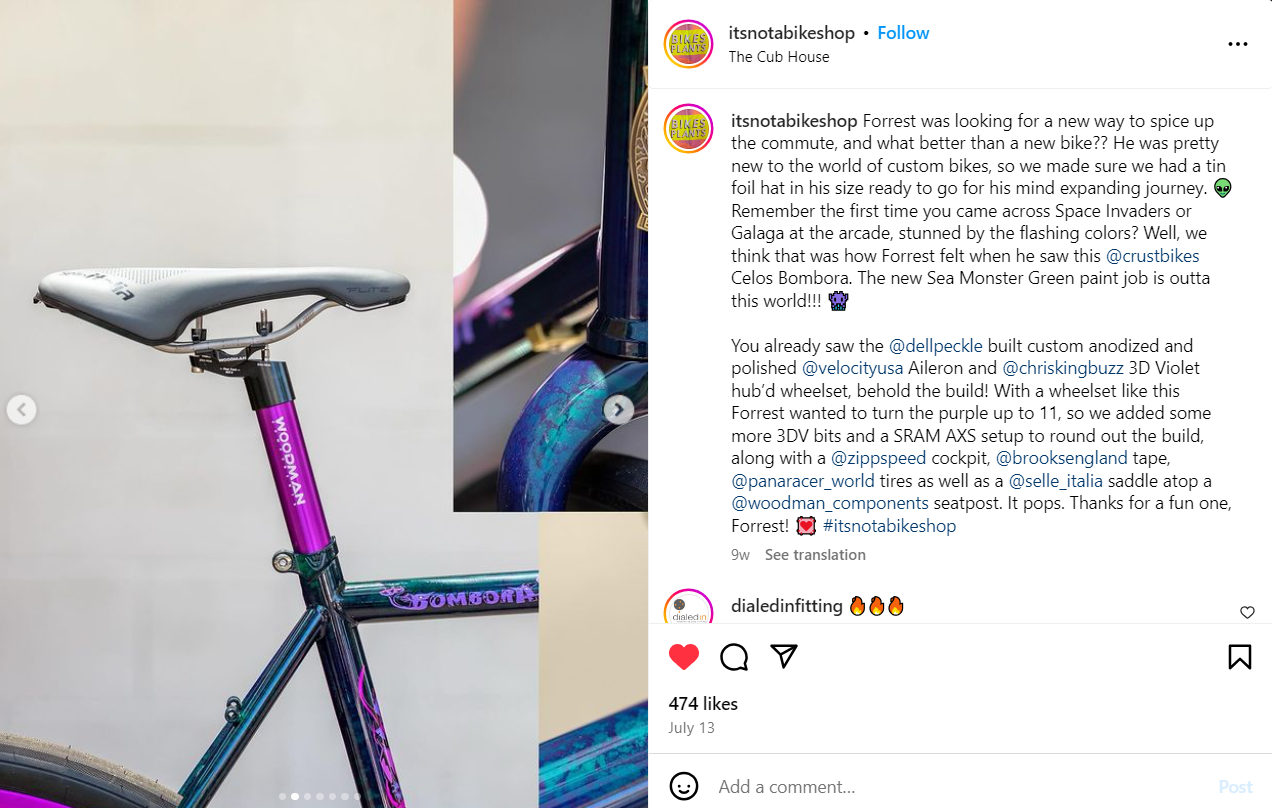
Task: Open itsnotabikeshop header profile avatar
Action: [x=688, y=44]
